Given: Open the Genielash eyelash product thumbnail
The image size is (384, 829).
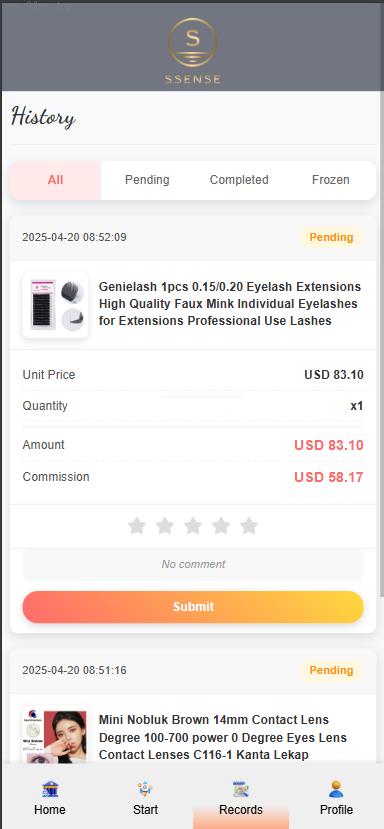Looking at the screenshot, I should pyautogui.click(x=55, y=305).
